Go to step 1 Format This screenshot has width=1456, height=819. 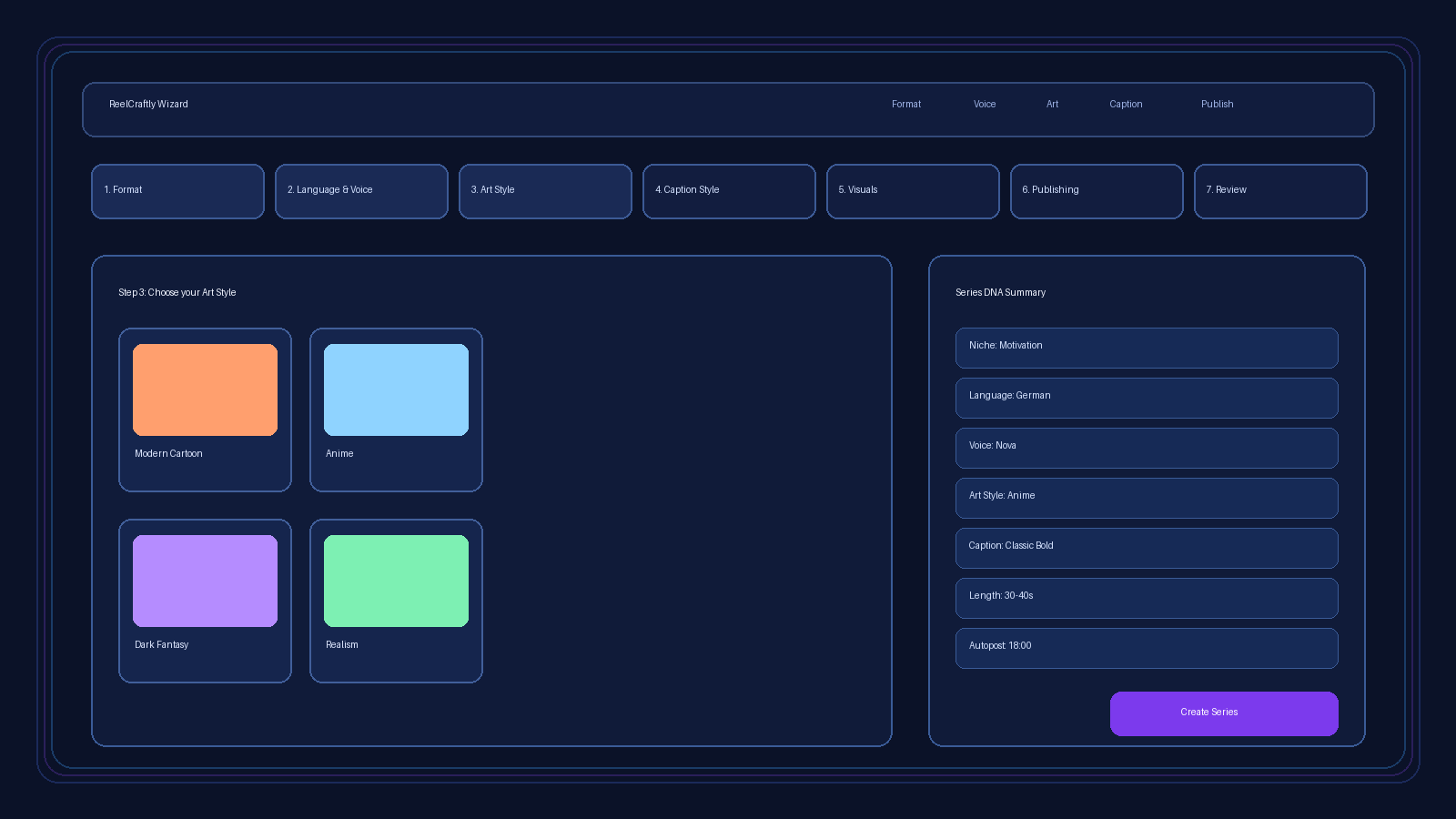(x=177, y=191)
